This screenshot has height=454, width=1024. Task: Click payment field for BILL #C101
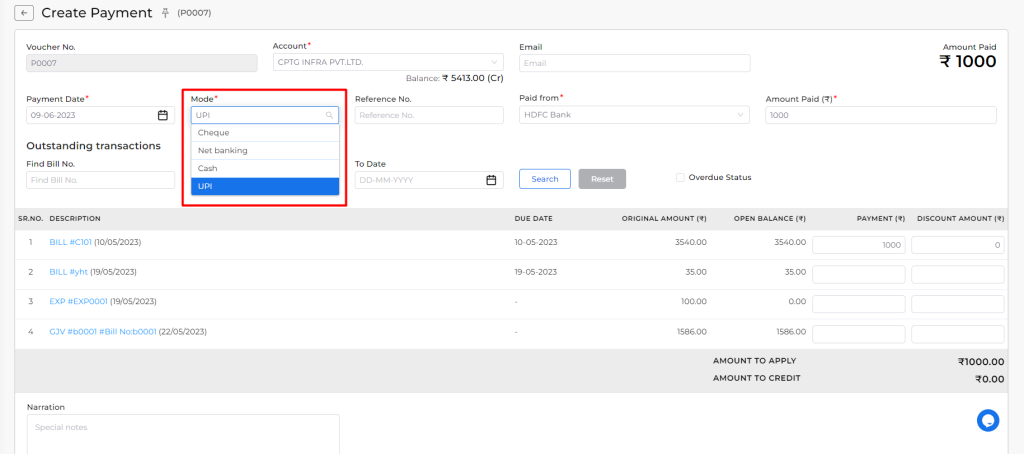coord(859,245)
